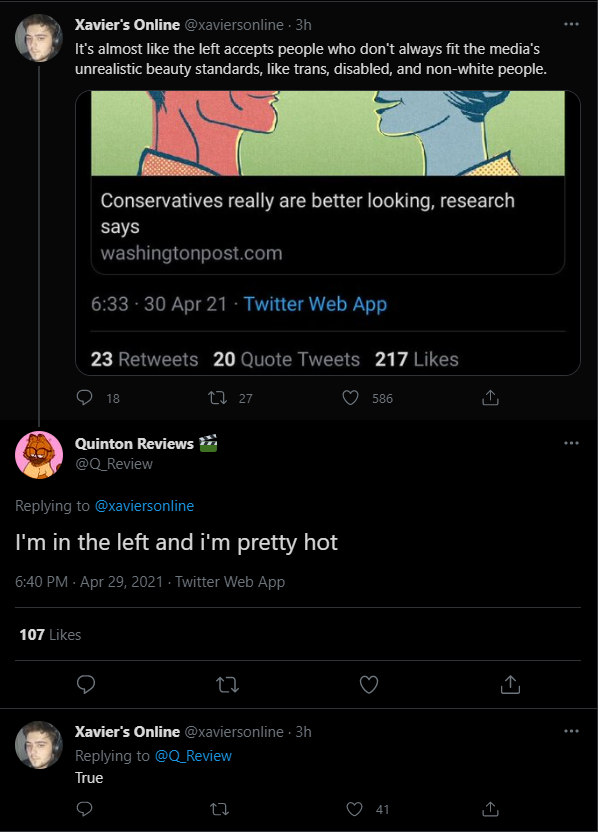Open Quinton Reviews profile avatar
Screen dimensions: 598x832
pos(39,455)
